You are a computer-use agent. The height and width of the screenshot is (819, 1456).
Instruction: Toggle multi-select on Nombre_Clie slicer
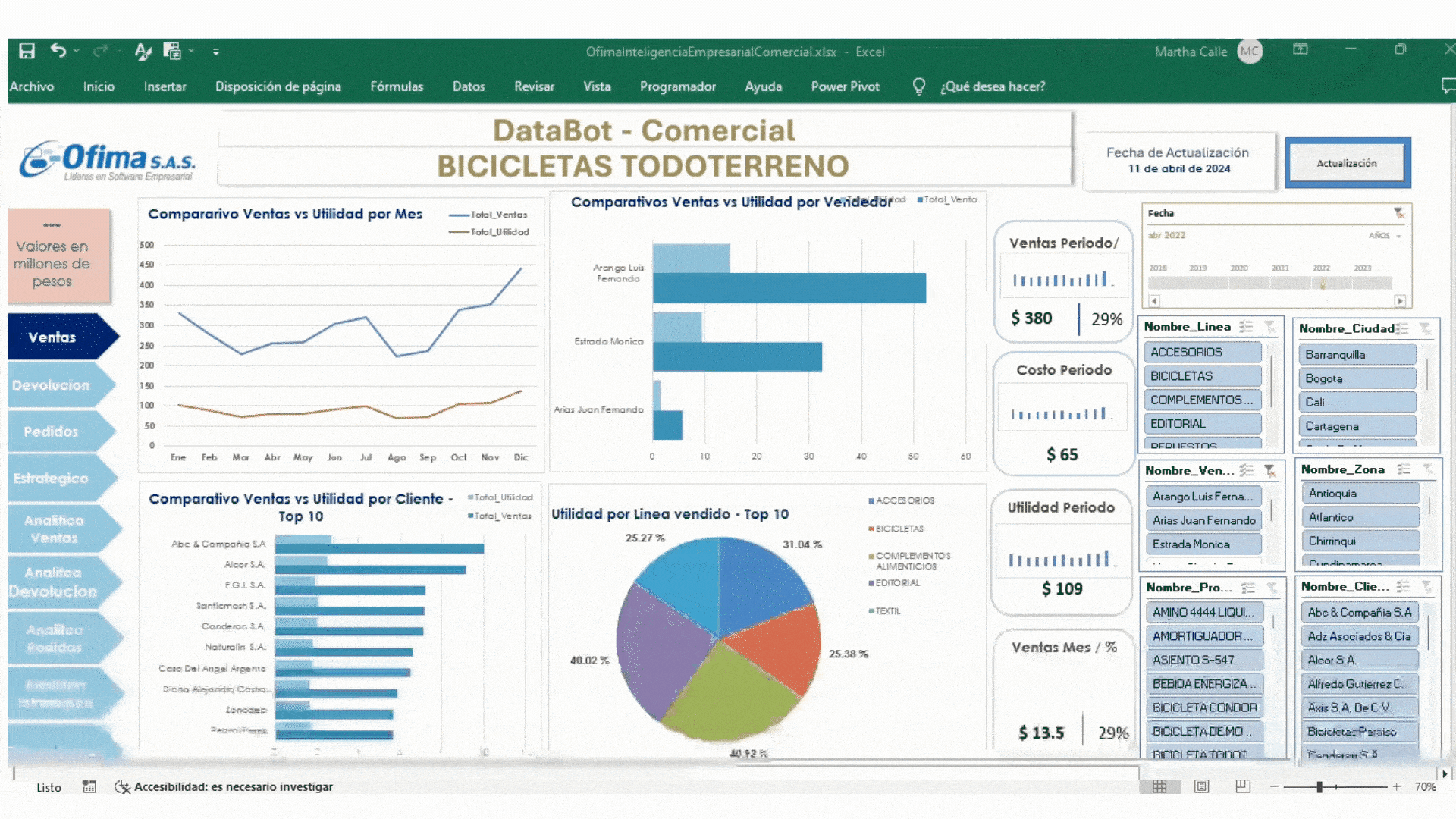coord(1404,586)
